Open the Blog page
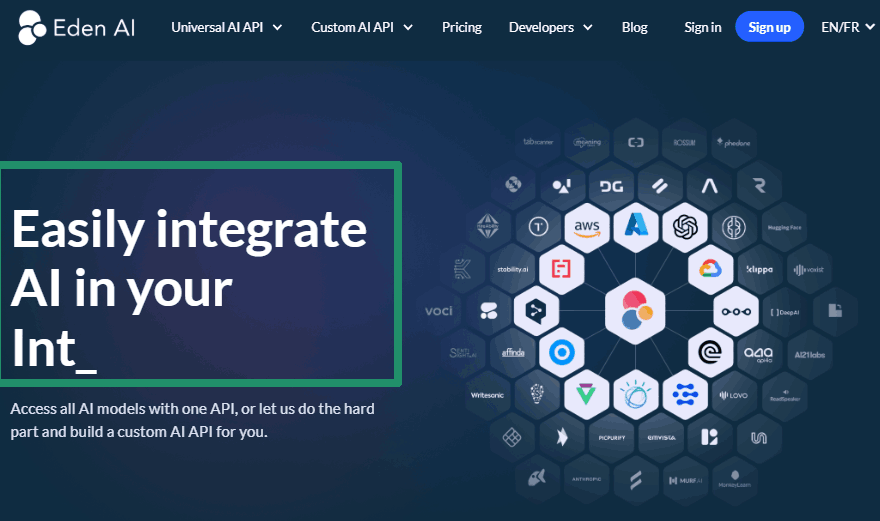The width and height of the screenshot is (880, 521). click(x=634, y=27)
